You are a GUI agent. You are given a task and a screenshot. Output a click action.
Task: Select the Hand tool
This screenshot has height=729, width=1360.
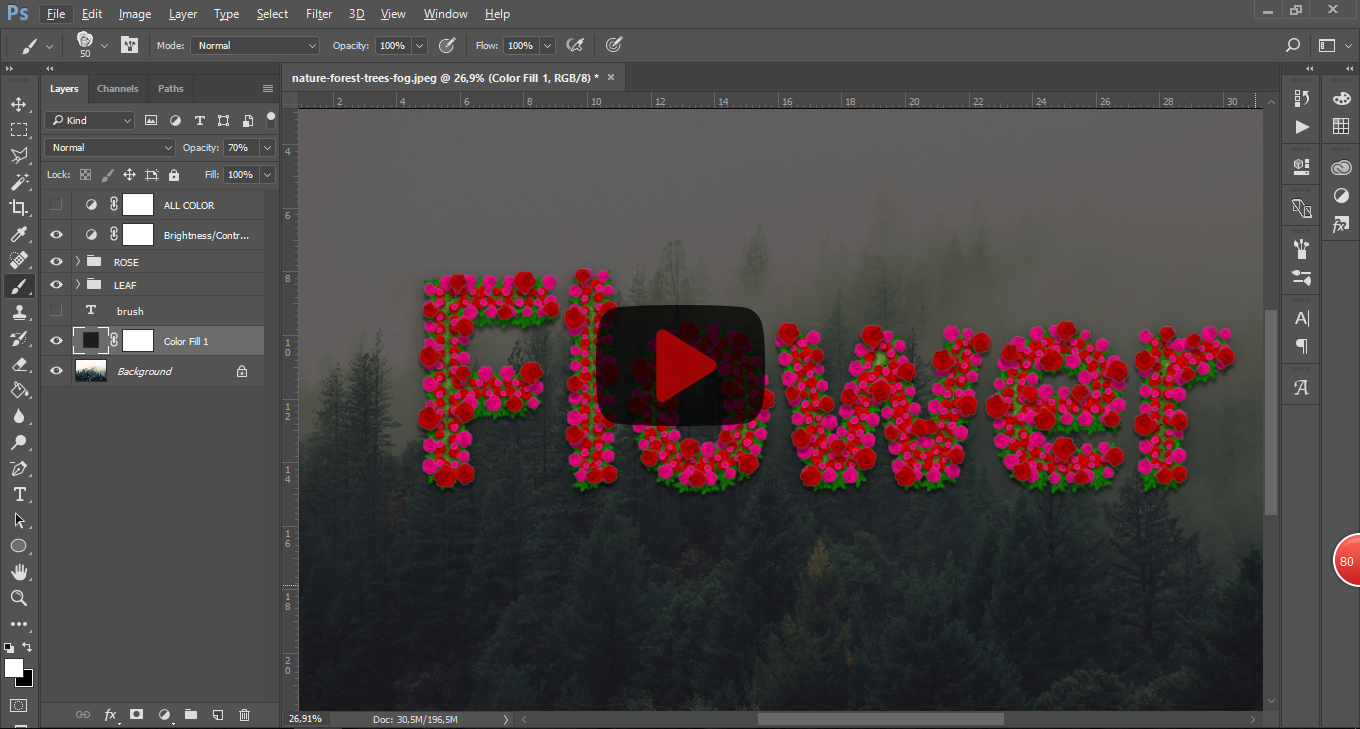19,572
